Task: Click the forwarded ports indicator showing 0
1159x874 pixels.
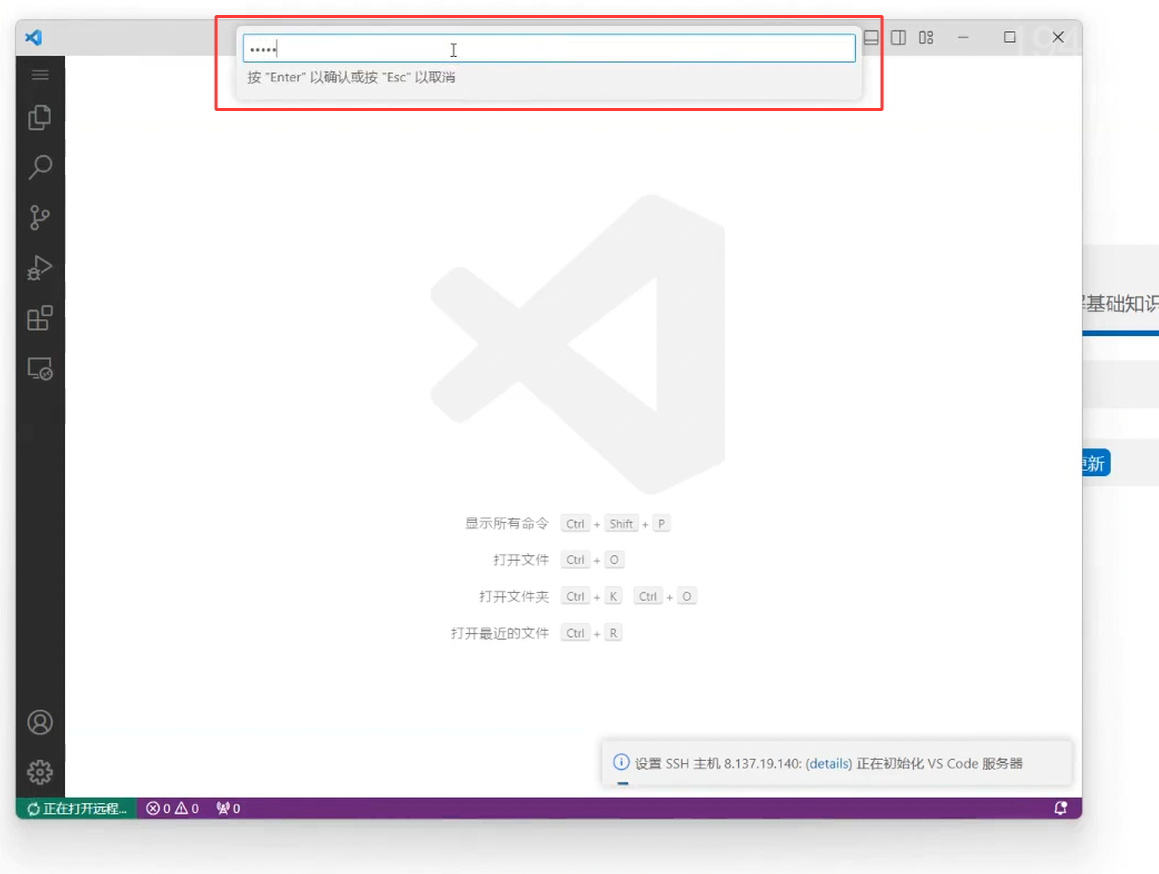Action: coord(228,808)
